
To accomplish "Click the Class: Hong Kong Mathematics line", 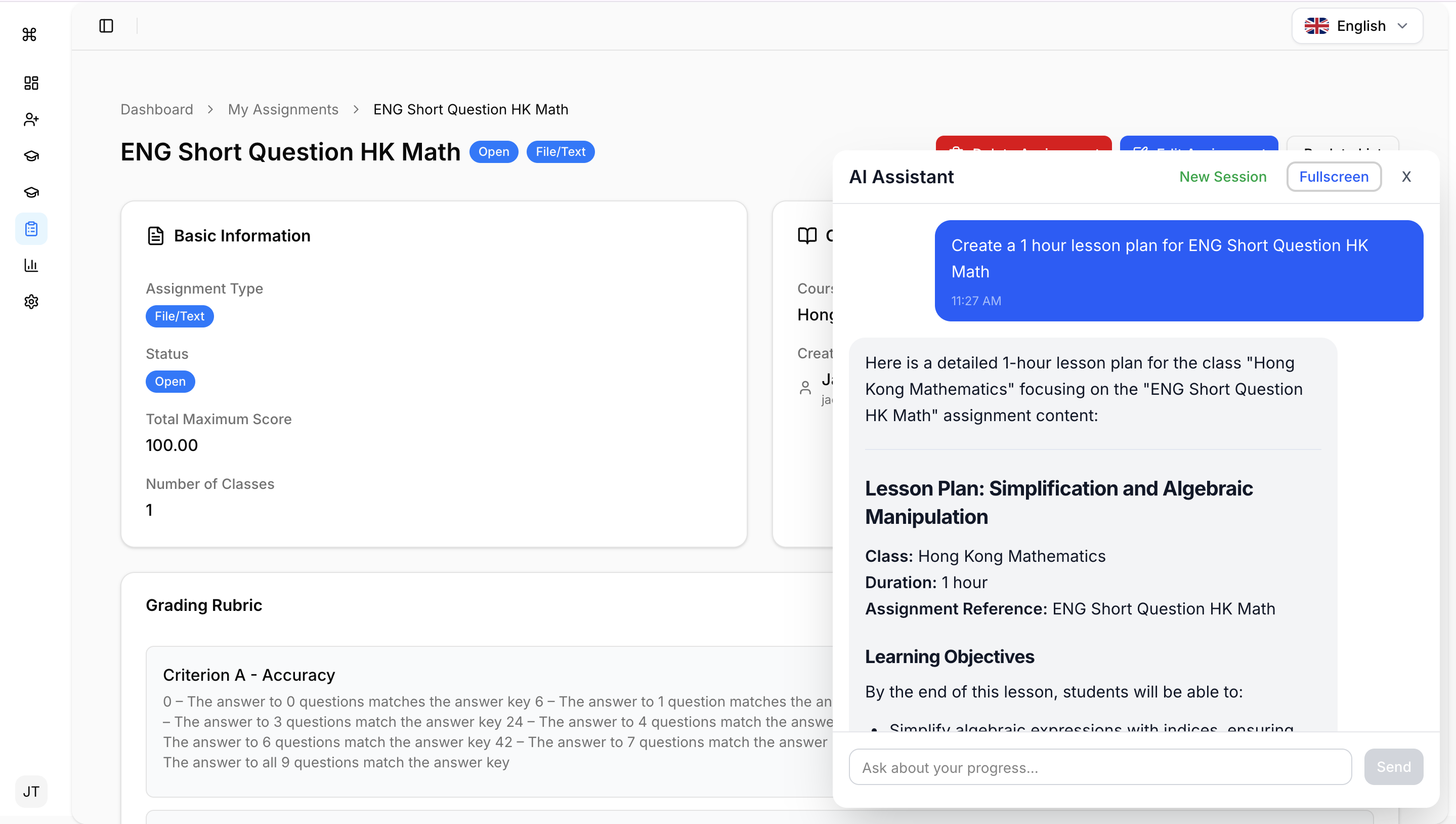I will click(985, 556).
